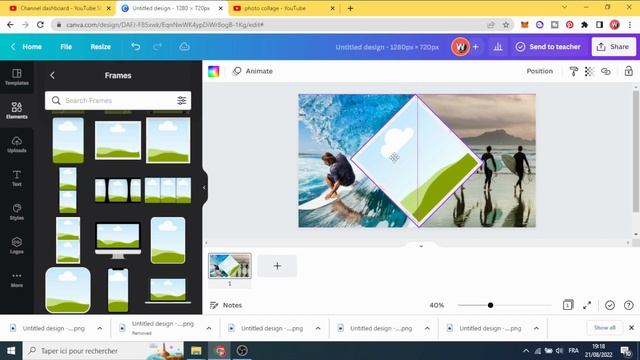Select the diamond frame on the canvas
The height and width of the screenshot is (360, 640).
click(x=416, y=161)
